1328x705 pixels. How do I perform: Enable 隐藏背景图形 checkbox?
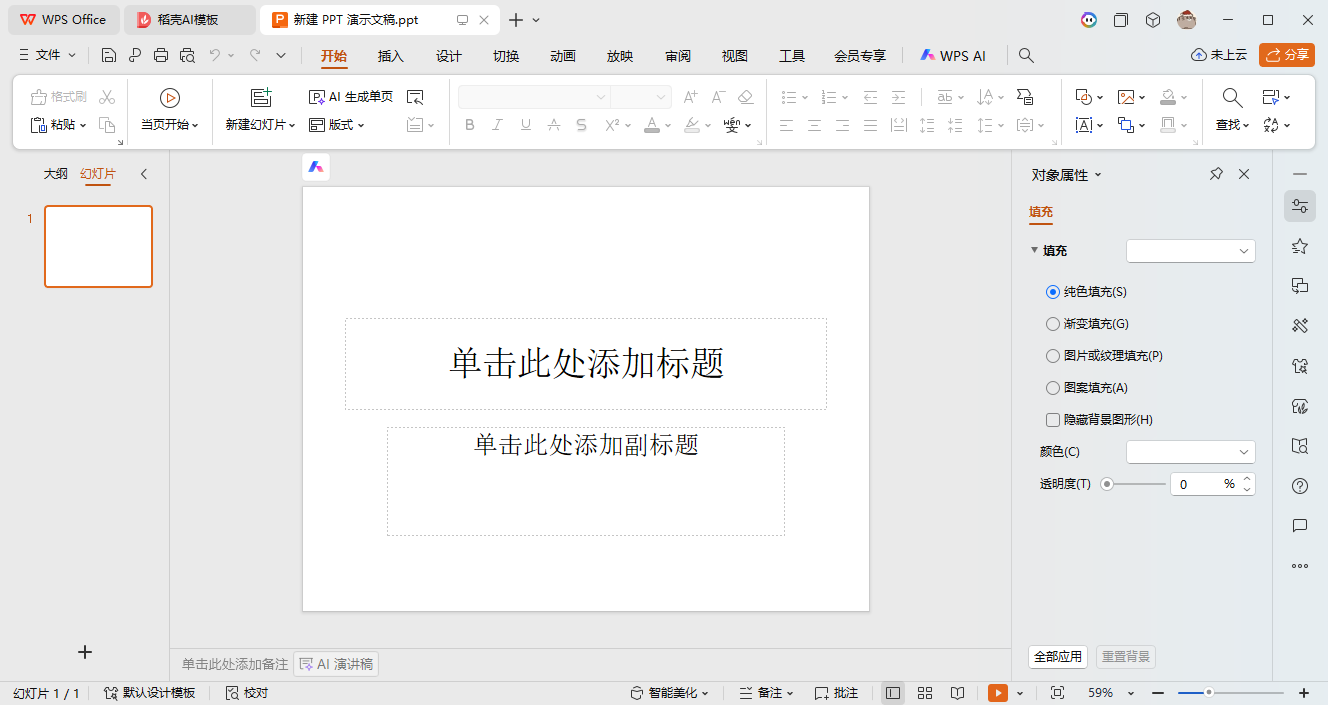pyautogui.click(x=1053, y=419)
